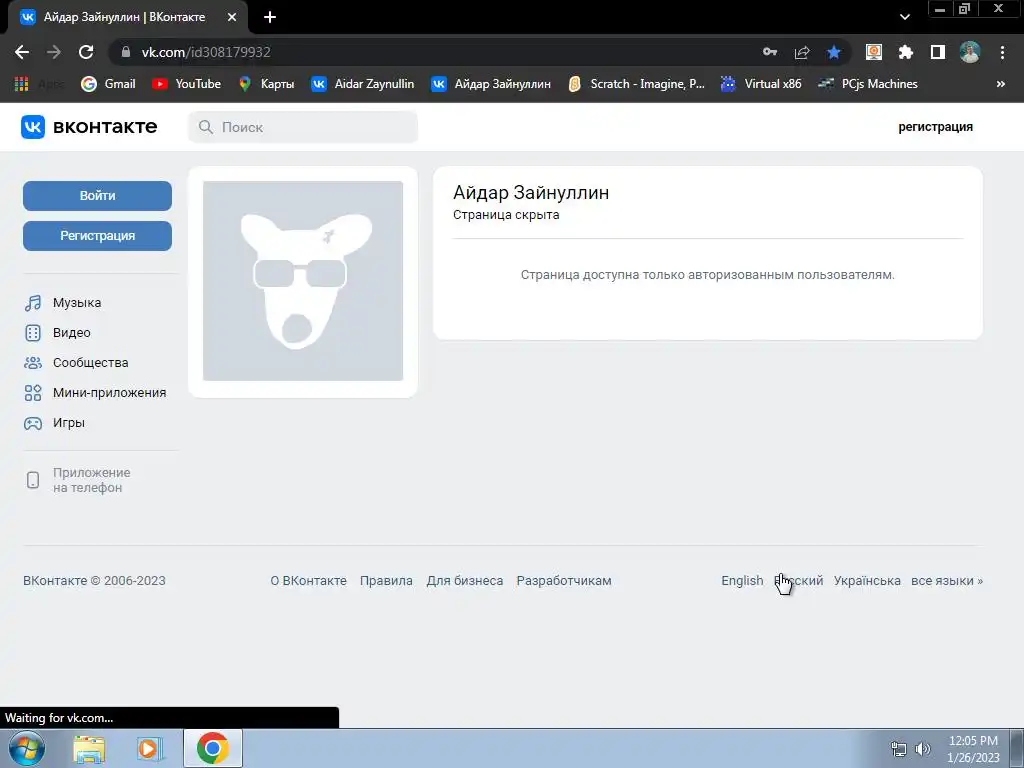
Task: Open media player from taskbar
Action: (150, 749)
